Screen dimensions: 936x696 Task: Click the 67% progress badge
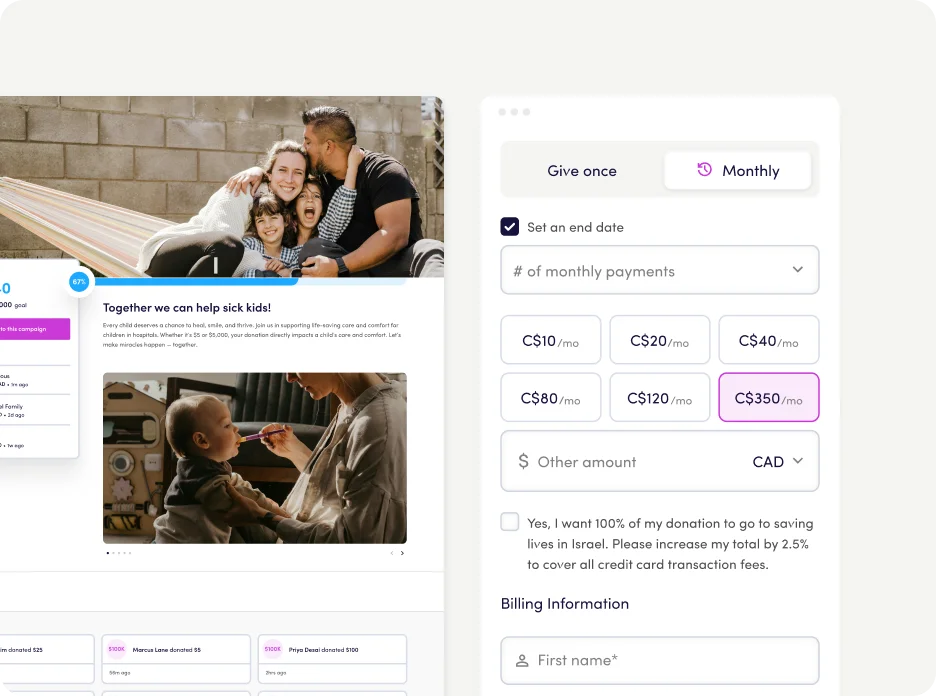pos(79,282)
